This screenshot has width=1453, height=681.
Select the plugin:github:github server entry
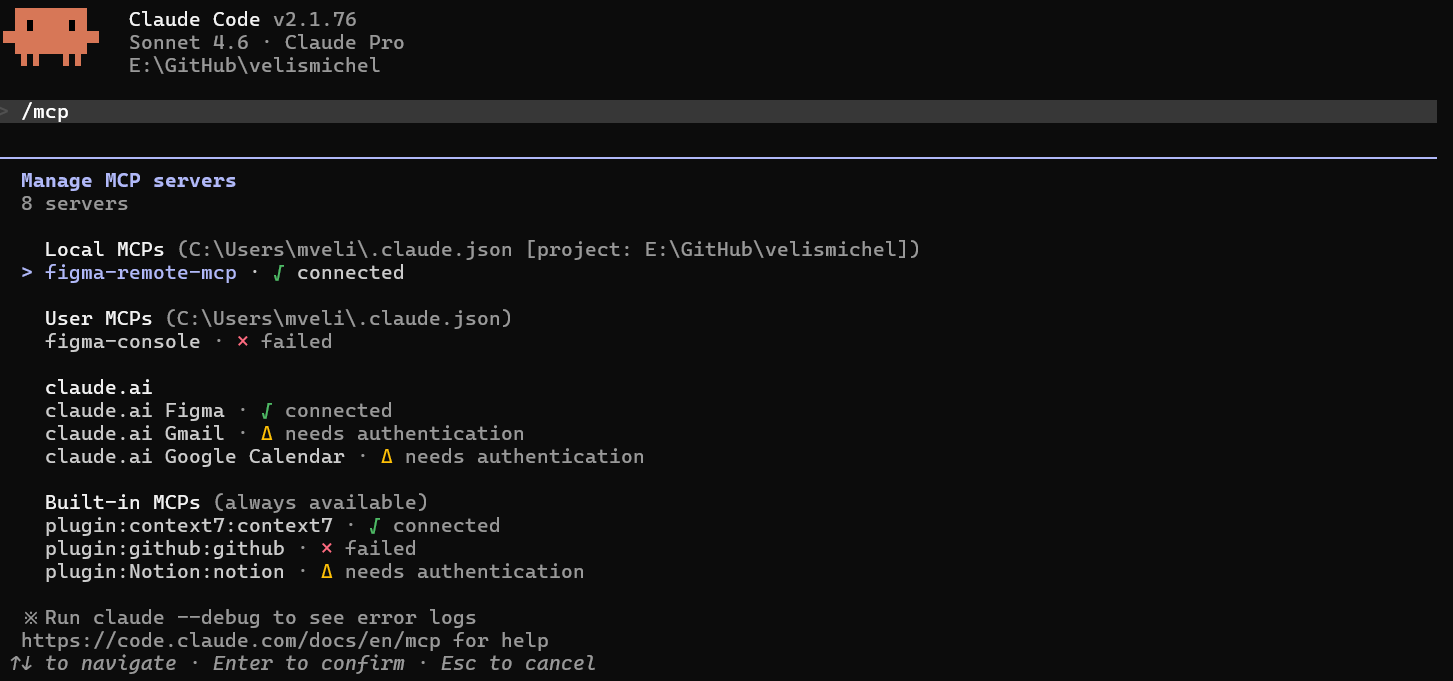[230, 549]
